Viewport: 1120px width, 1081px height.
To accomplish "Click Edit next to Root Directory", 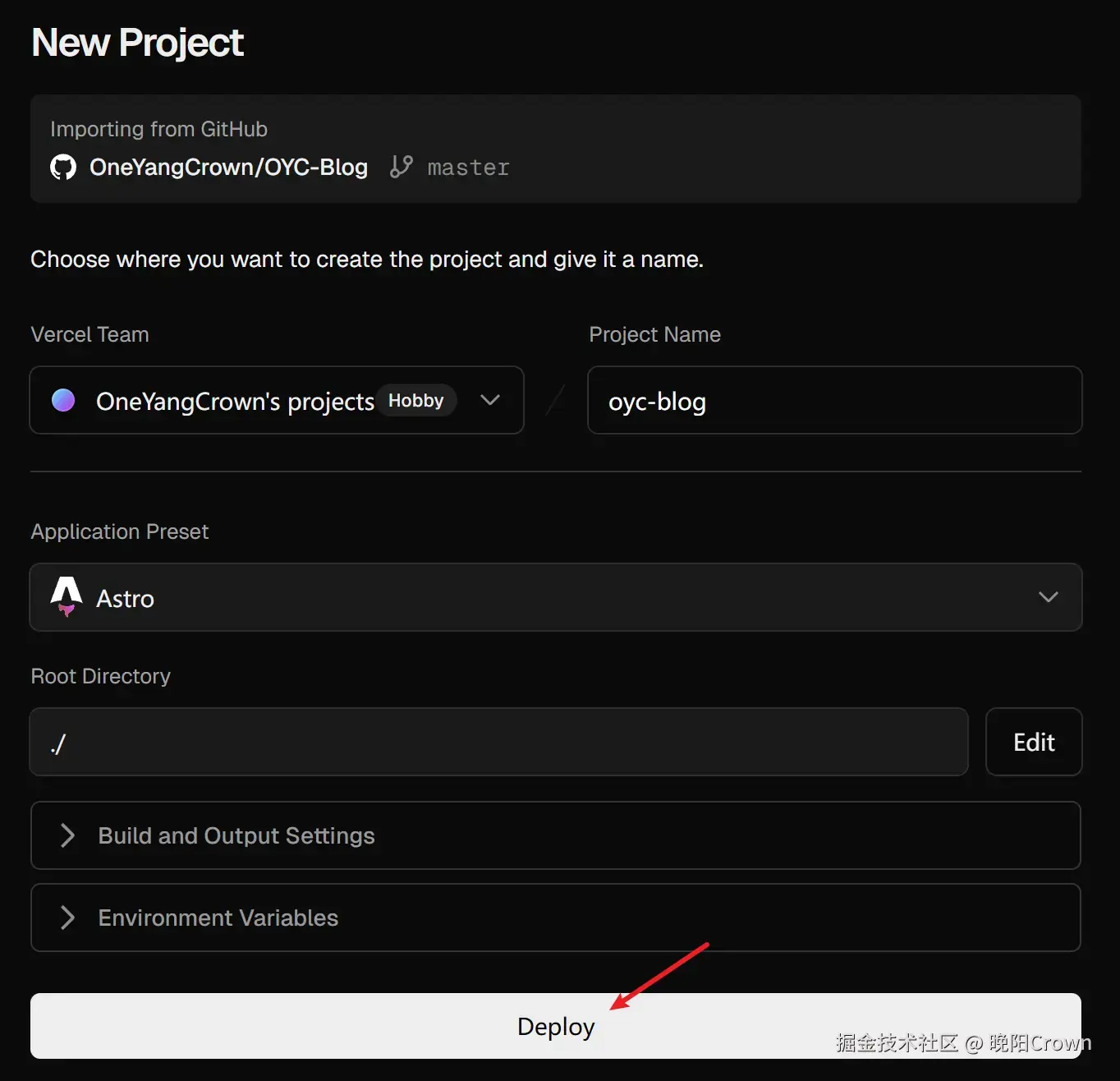I will 1033,742.
